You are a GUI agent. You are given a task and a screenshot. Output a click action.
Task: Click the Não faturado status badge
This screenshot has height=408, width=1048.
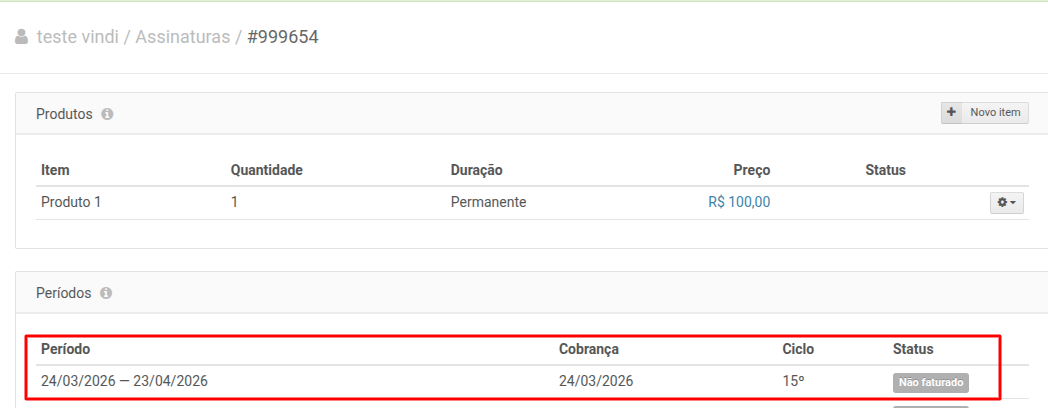tap(931, 382)
